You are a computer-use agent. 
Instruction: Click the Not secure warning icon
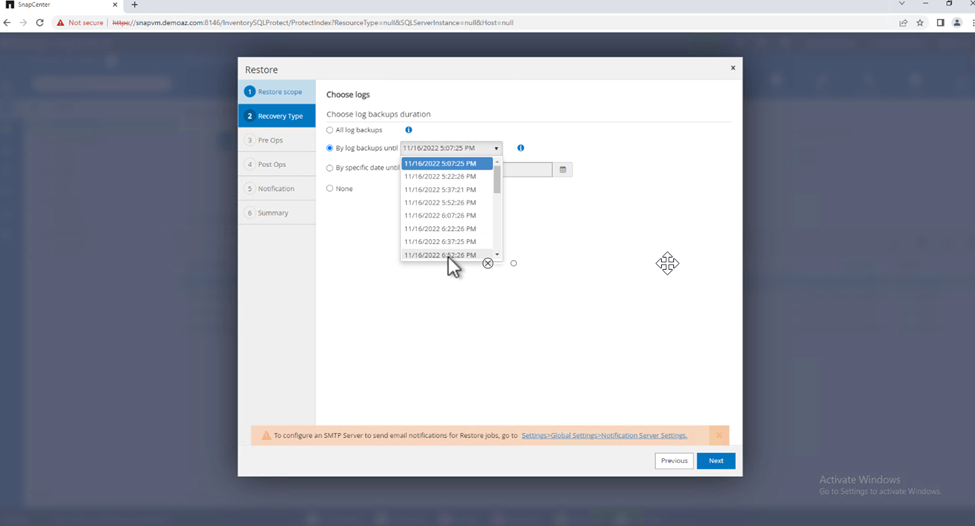pos(60,22)
